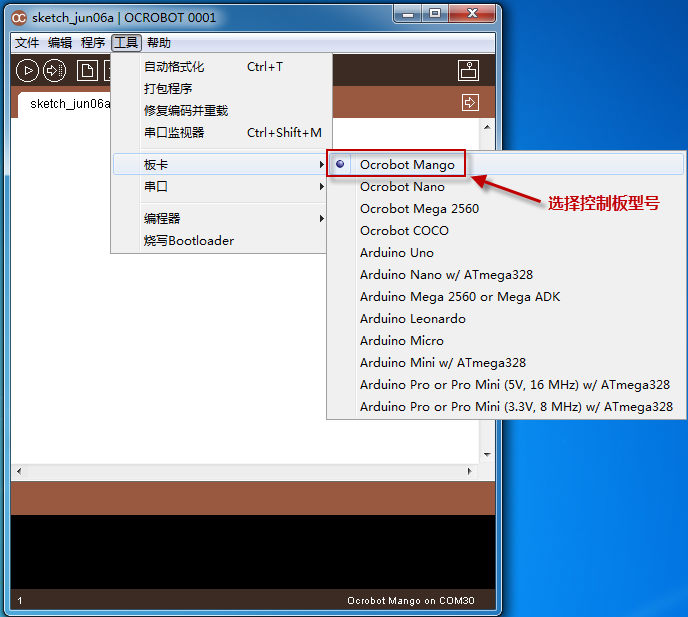
Task: Select 烧写Bootloader menu item
Action: (219, 240)
